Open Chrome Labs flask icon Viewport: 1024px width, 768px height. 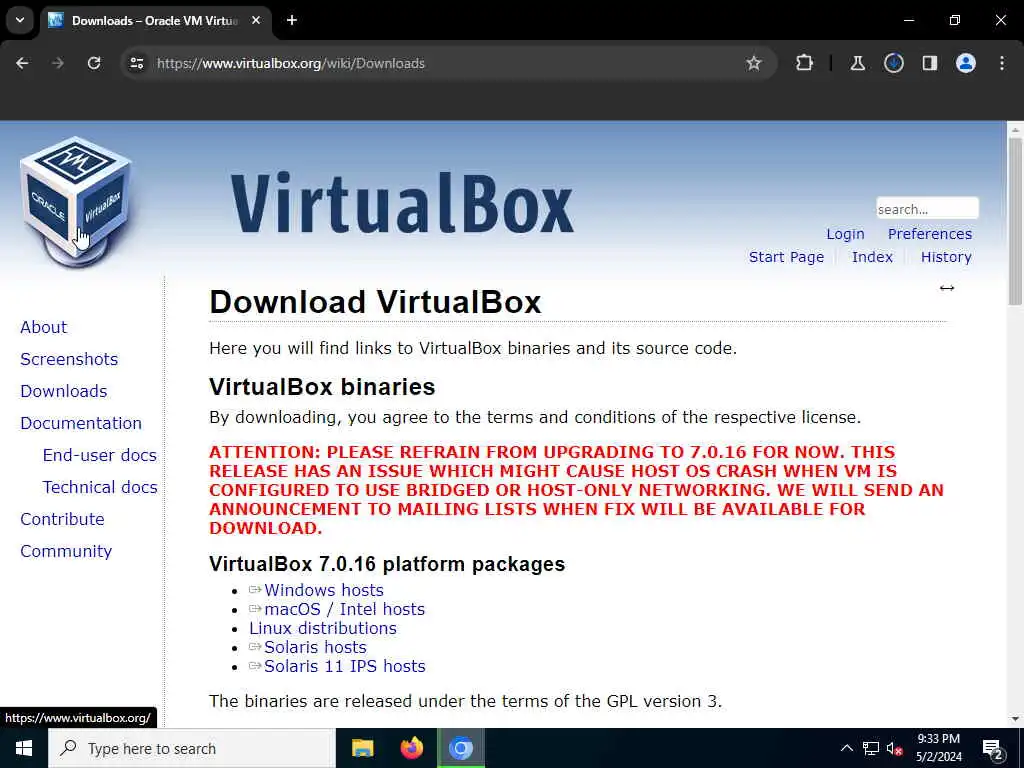[x=857, y=63]
